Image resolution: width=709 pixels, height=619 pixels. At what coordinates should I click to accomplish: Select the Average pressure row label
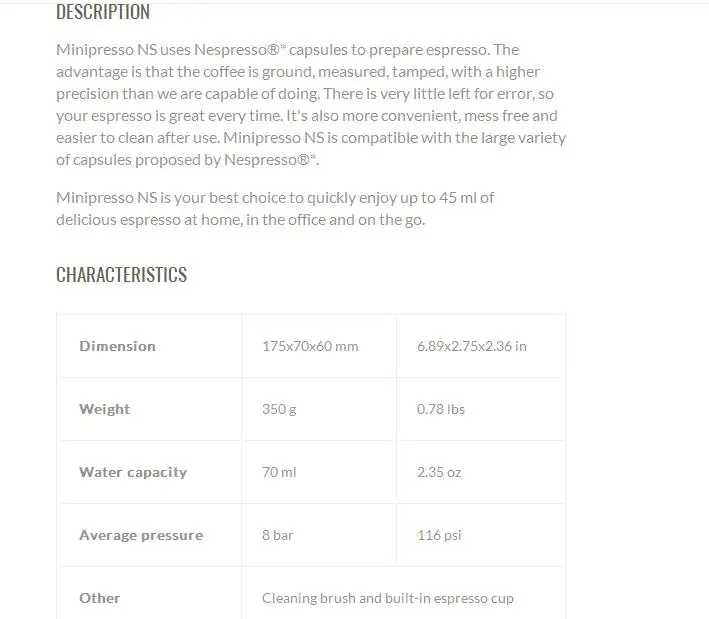141,535
